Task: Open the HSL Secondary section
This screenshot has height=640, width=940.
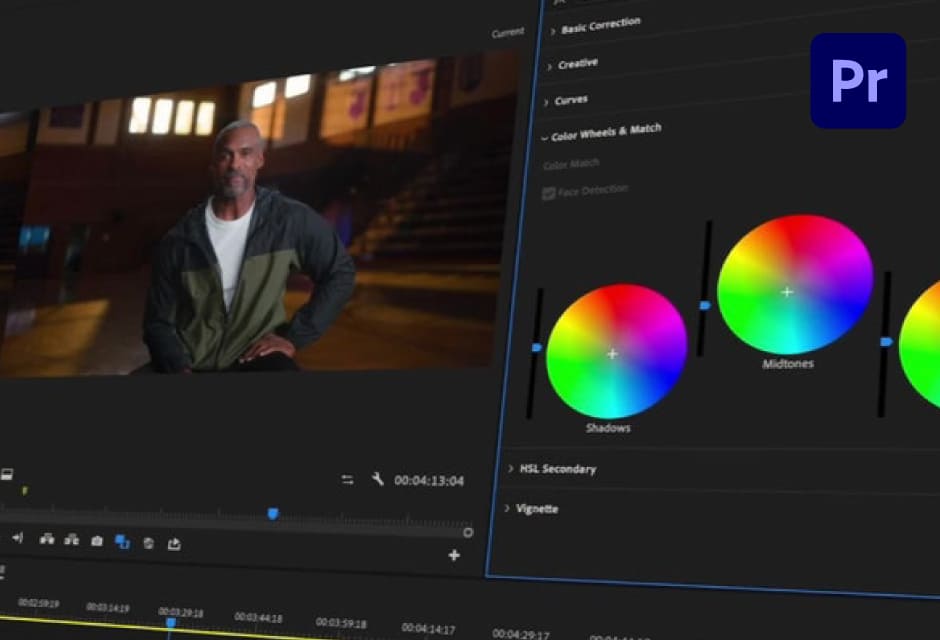Action: pyautogui.click(x=557, y=468)
